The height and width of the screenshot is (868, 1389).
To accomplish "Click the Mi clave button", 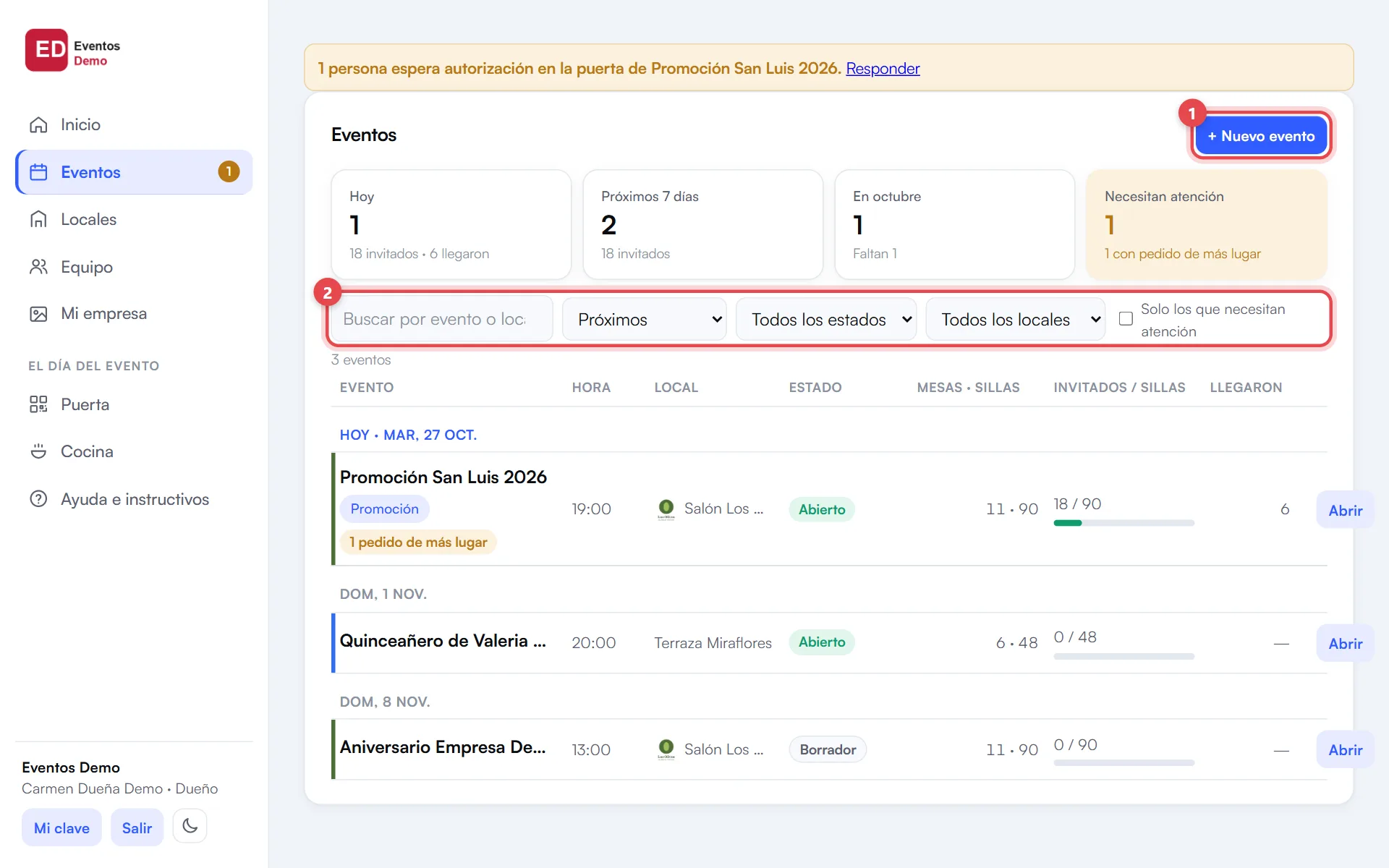I will 61,827.
